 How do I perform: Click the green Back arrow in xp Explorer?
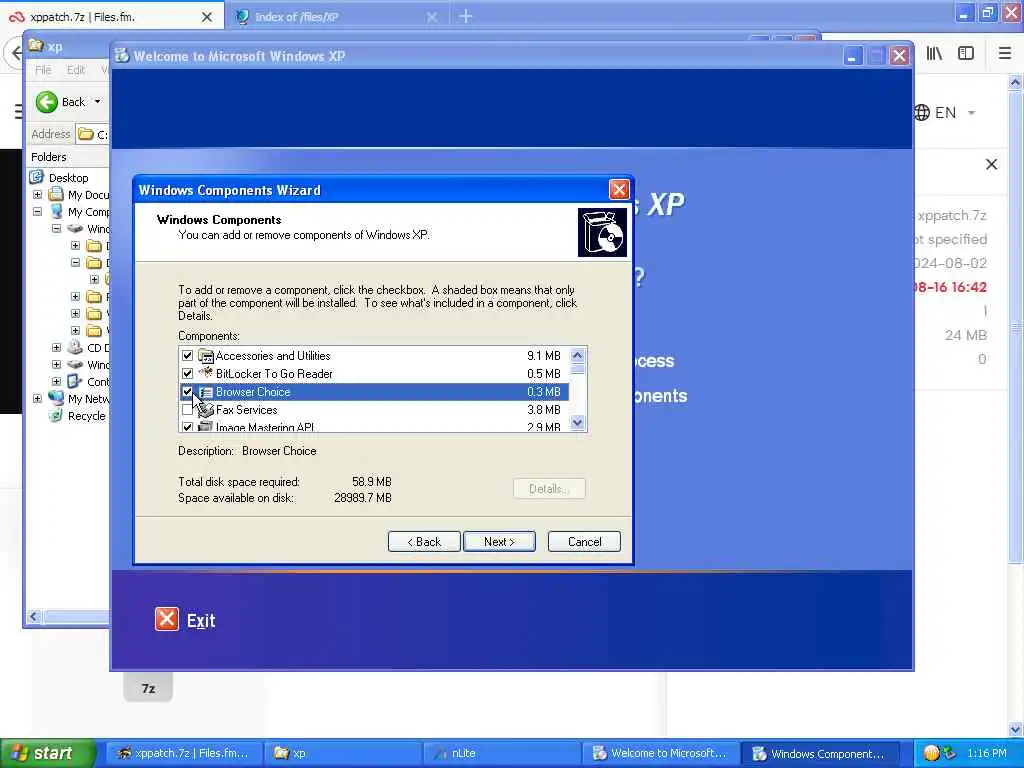pyautogui.click(x=46, y=102)
